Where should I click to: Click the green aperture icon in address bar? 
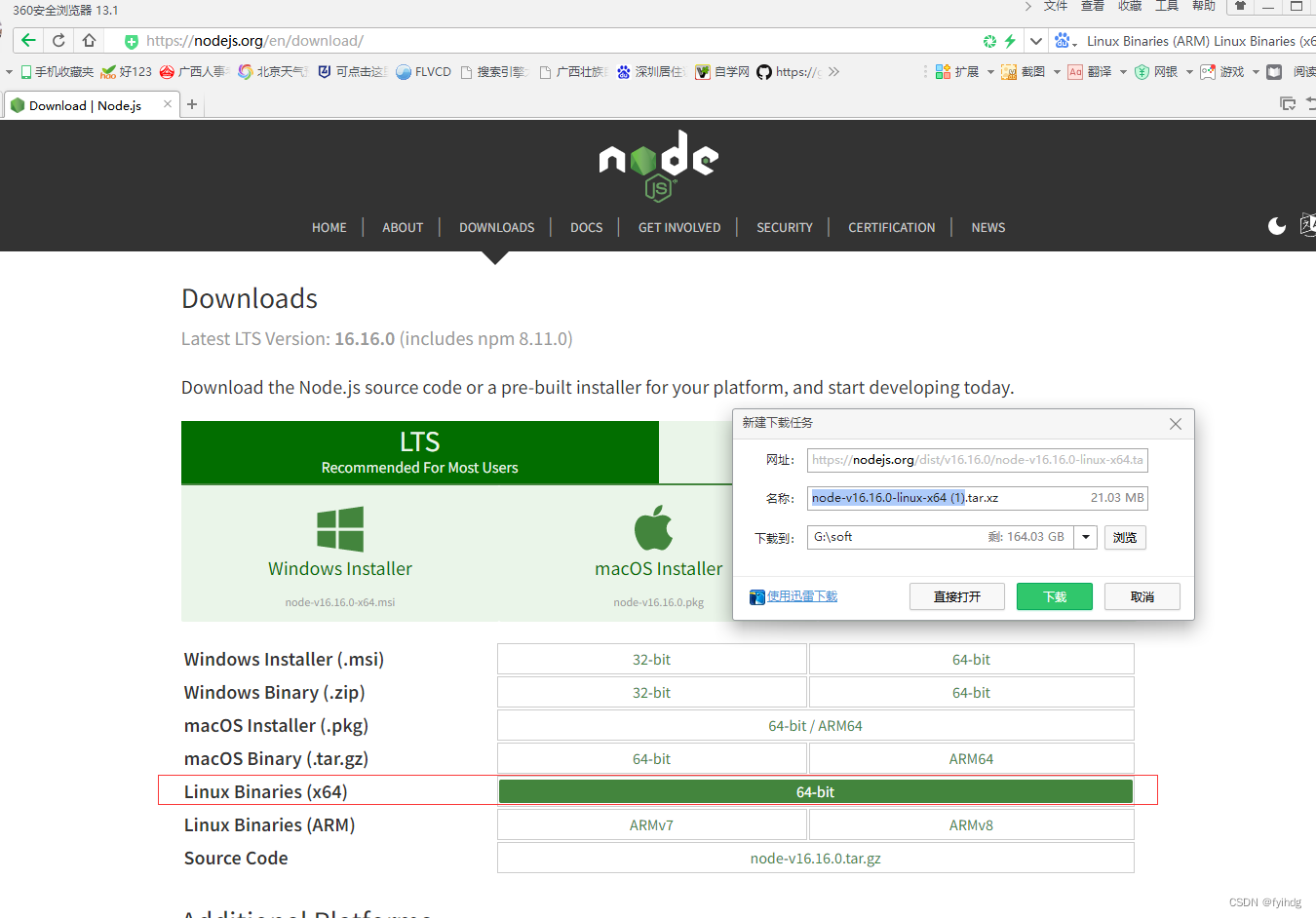[x=989, y=41]
